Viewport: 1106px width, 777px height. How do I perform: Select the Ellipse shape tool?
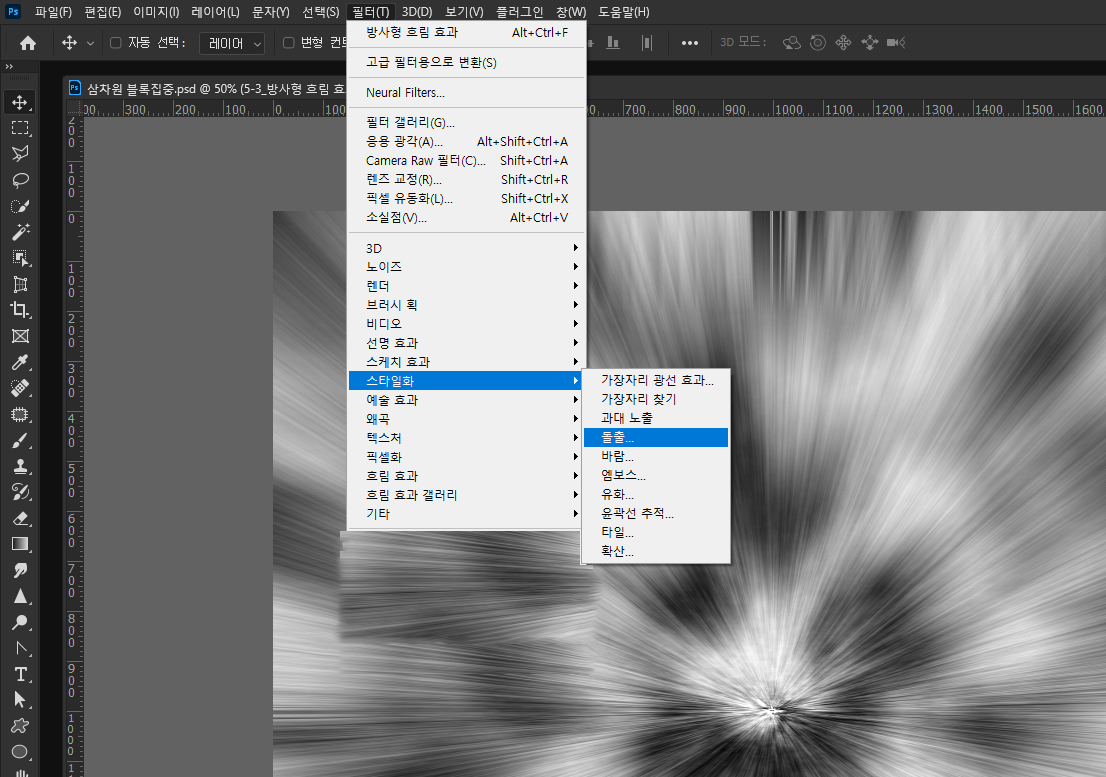coord(20,752)
